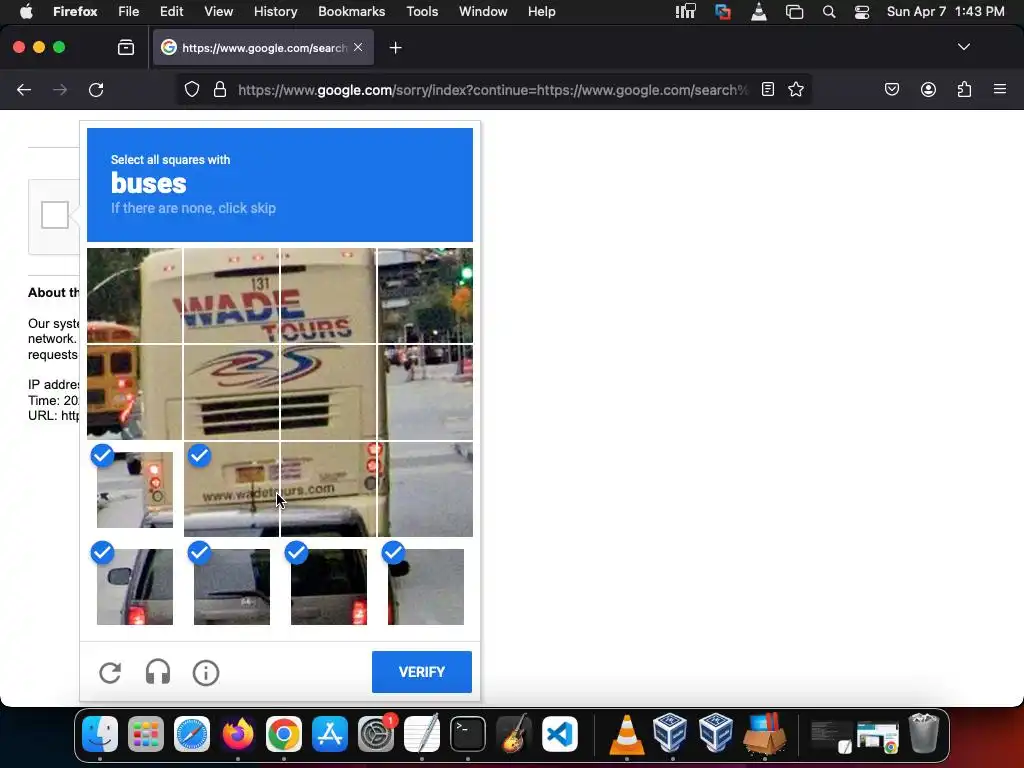Uncheck the tile with car side mirror
This screenshot has height=768, width=1024.
(135, 586)
